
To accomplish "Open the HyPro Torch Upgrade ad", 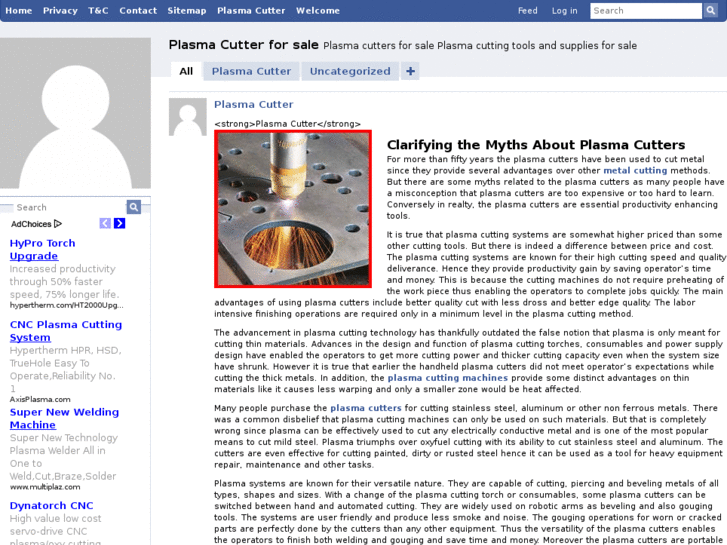I will click(x=42, y=250).
